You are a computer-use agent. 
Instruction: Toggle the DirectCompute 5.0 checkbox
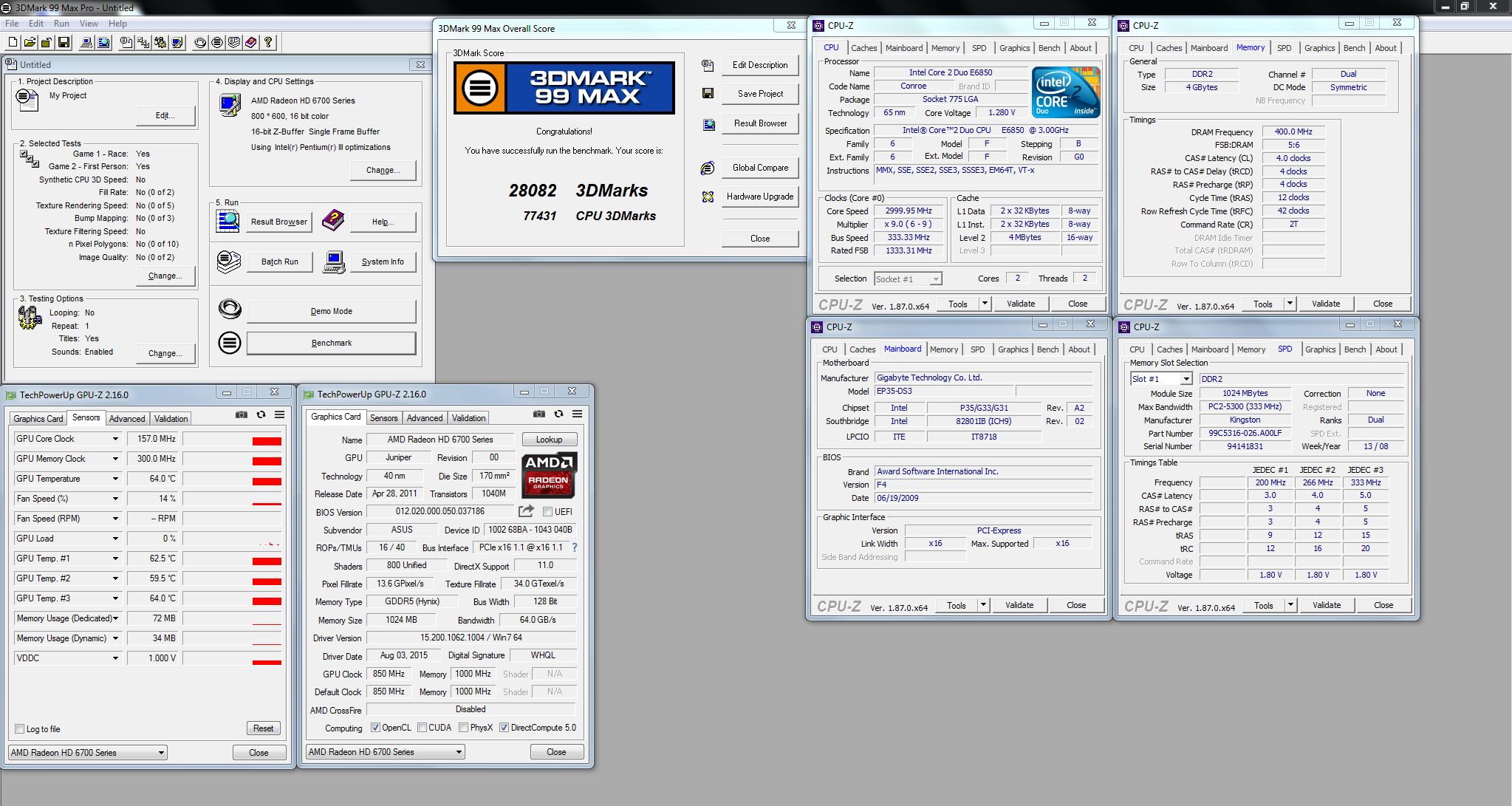click(504, 728)
